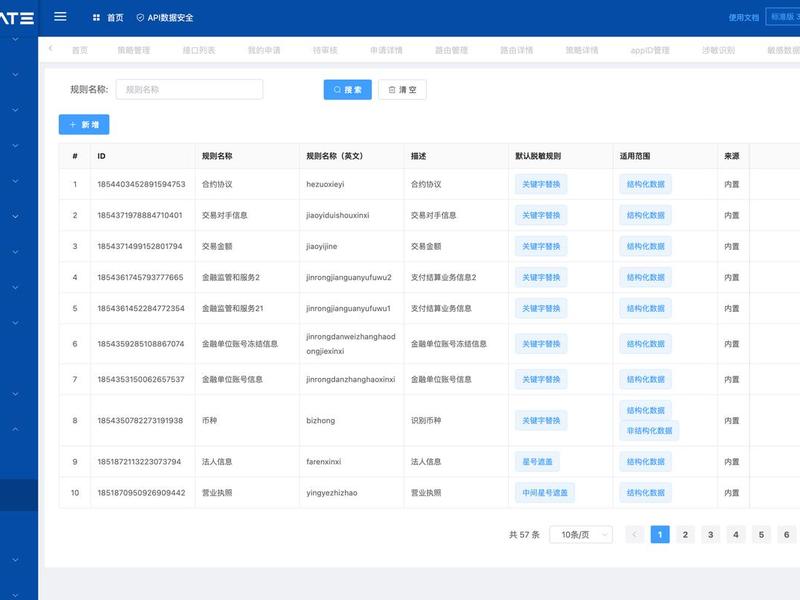Screen dimensions: 800x600
Task: Toggle the hamburger sidebar menu icon
Action: point(60,17)
